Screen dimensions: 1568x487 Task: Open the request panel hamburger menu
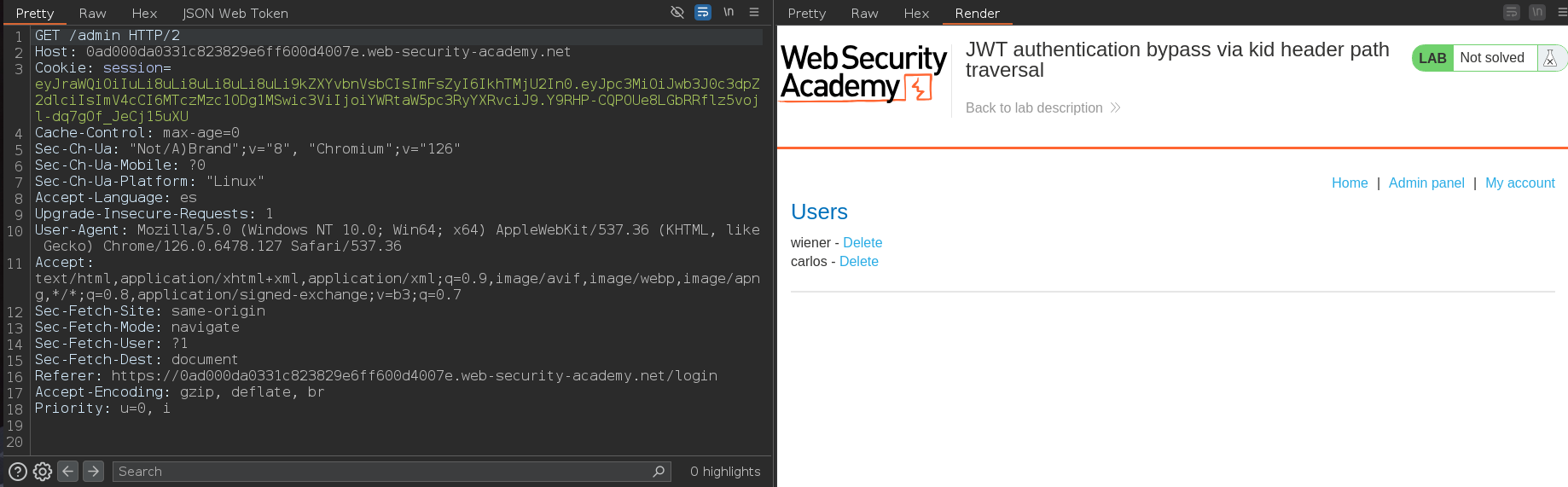coord(754,12)
